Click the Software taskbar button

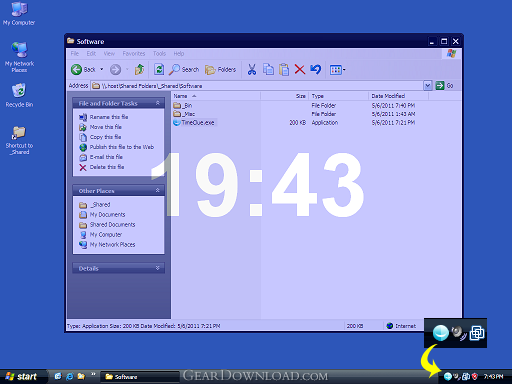pos(139,377)
